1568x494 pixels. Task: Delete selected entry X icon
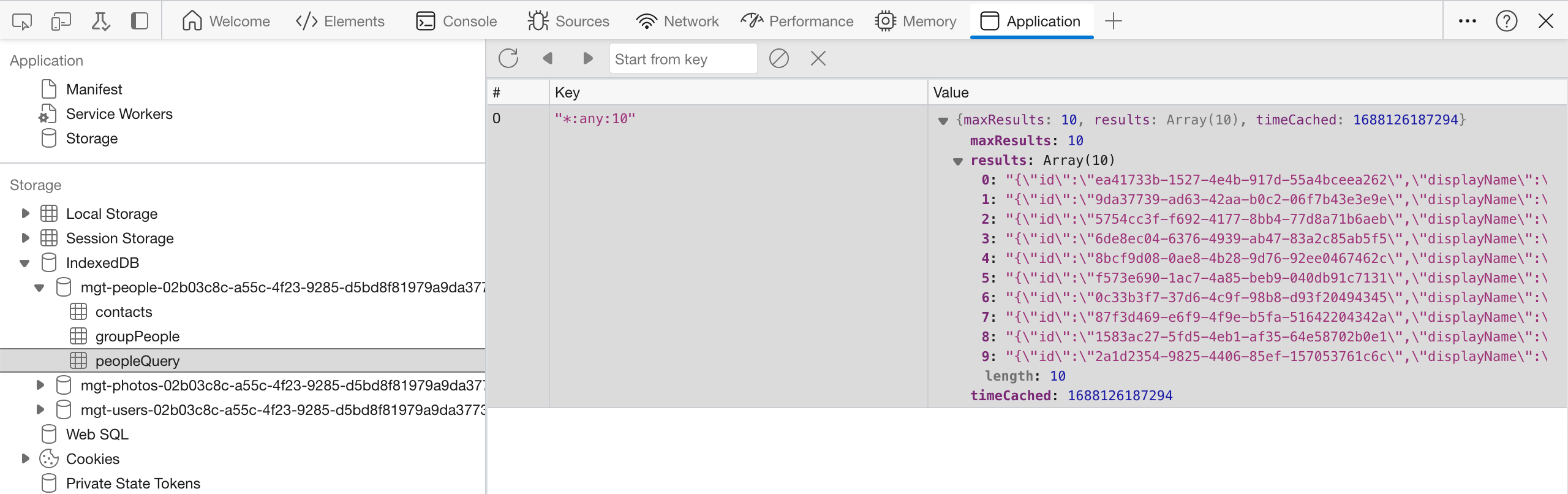(x=818, y=59)
